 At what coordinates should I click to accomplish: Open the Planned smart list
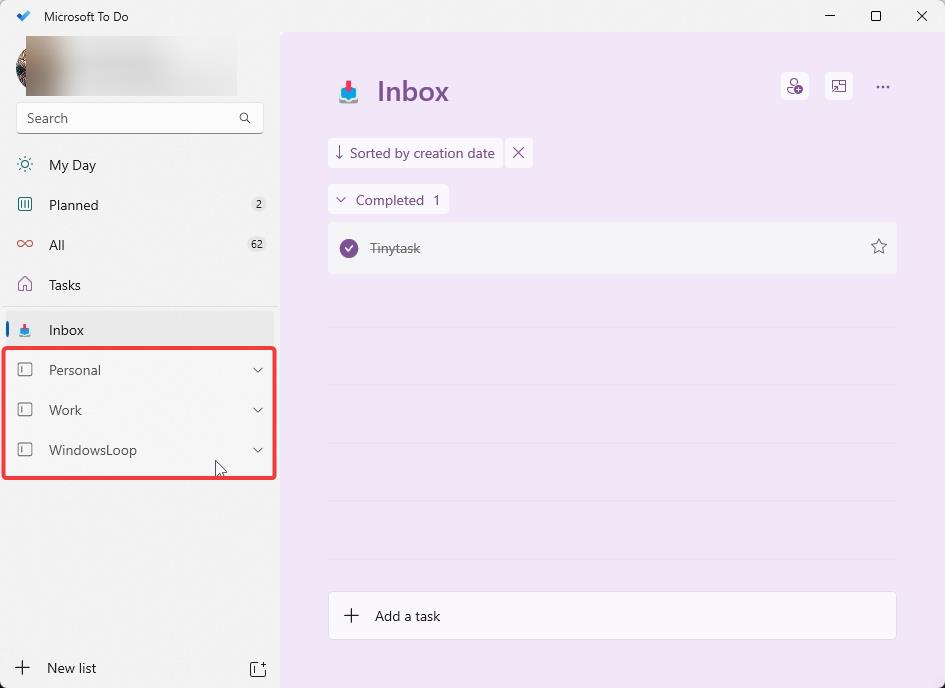click(140, 205)
